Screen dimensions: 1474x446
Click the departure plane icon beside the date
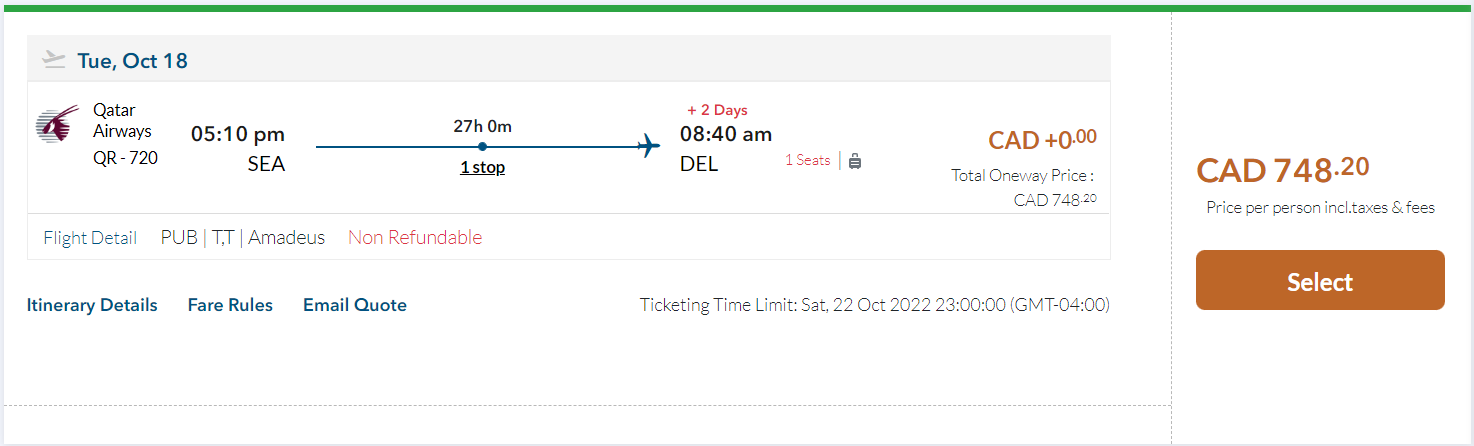click(54, 60)
